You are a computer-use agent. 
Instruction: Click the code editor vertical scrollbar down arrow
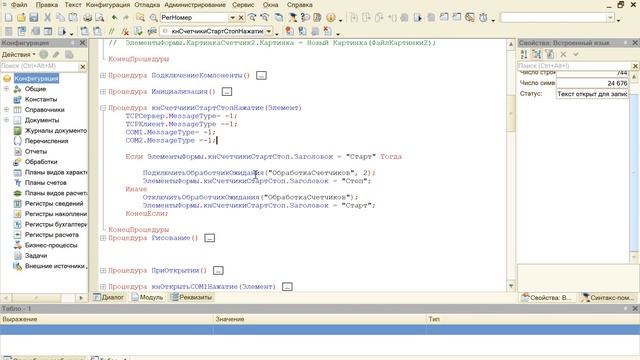(511, 286)
